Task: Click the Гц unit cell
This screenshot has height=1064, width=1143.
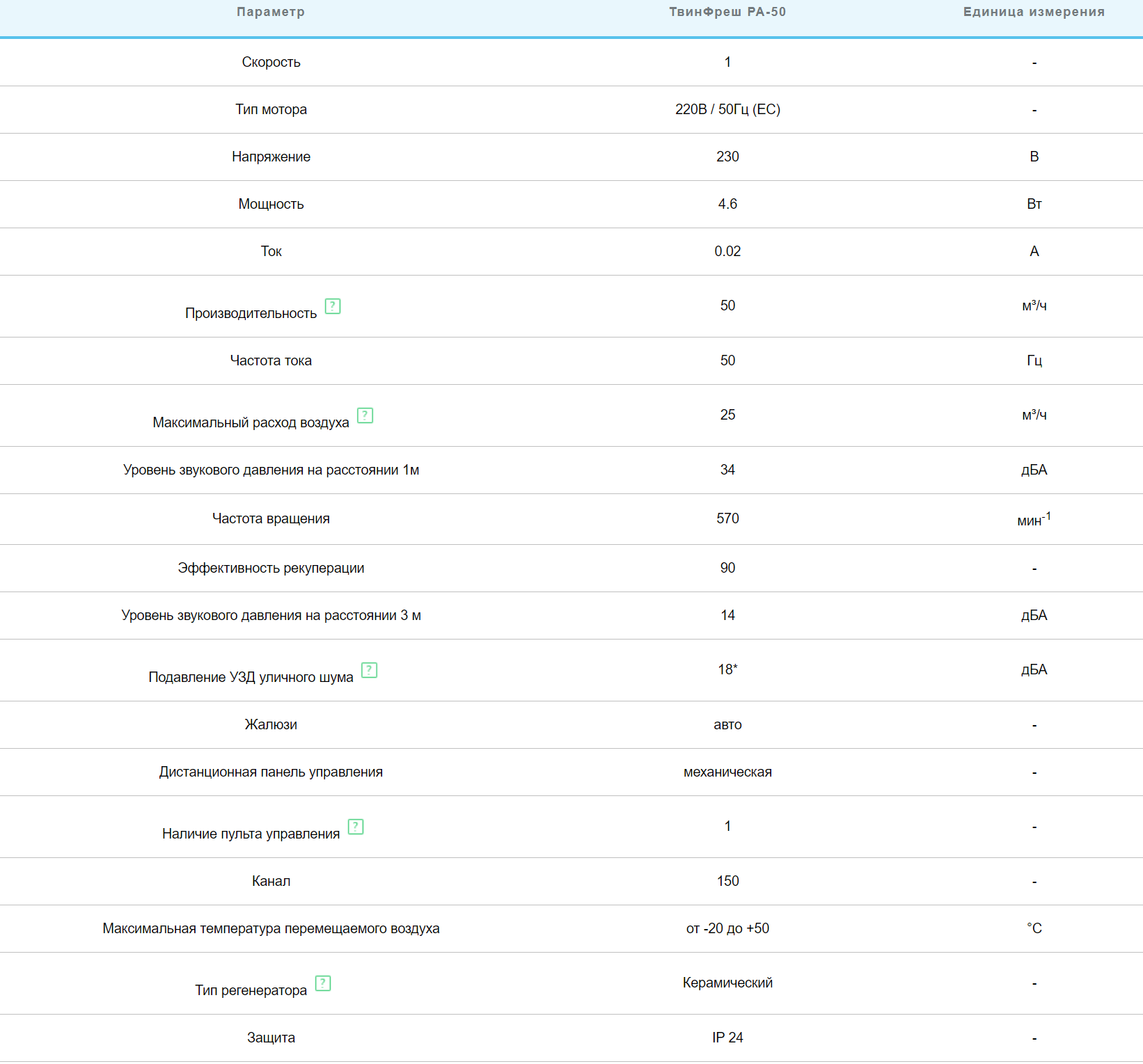Action: 1034,360
